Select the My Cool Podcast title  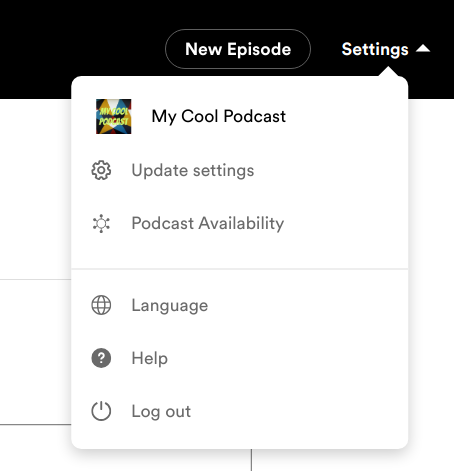(219, 116)
